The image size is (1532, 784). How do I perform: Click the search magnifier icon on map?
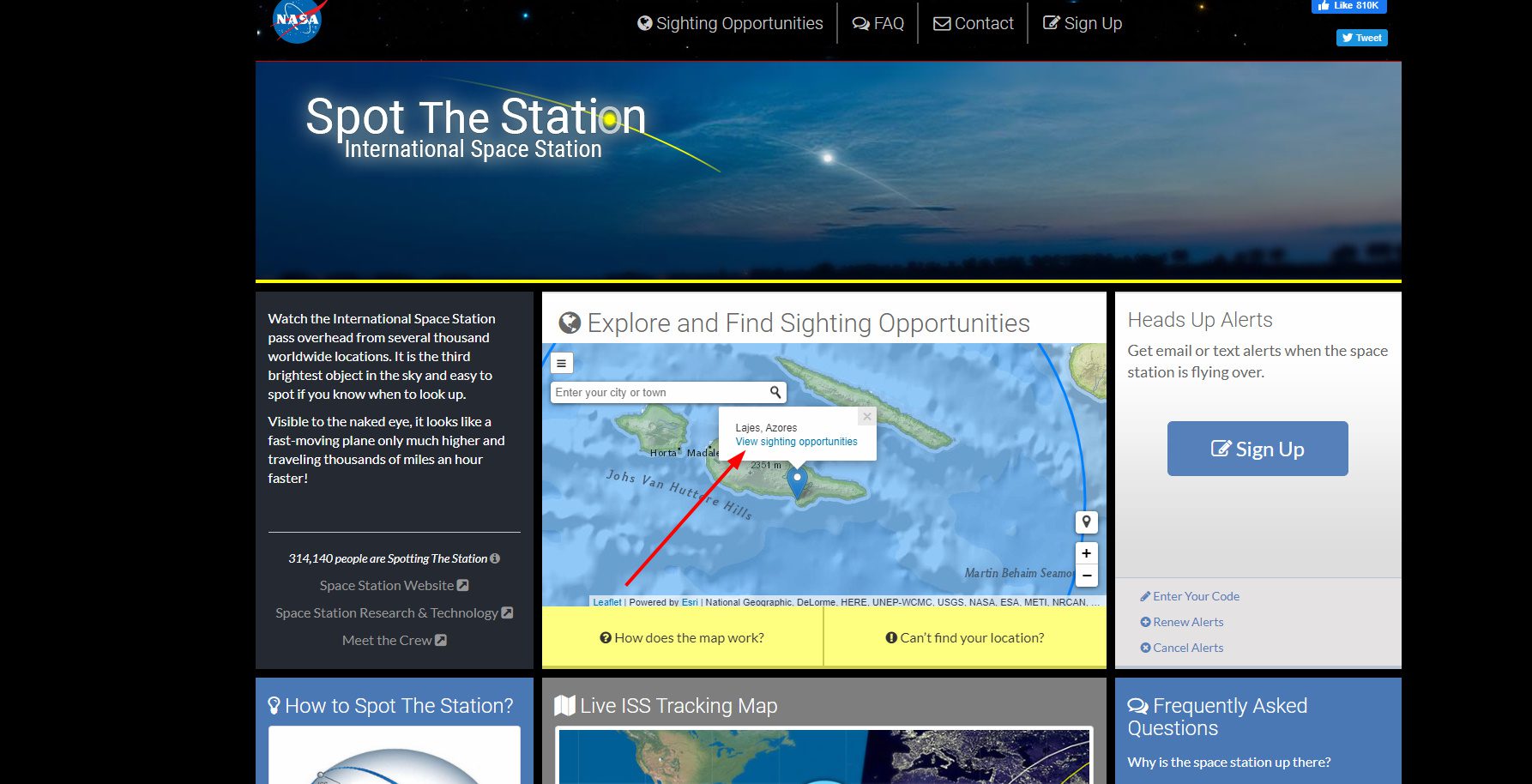[775, 392]
